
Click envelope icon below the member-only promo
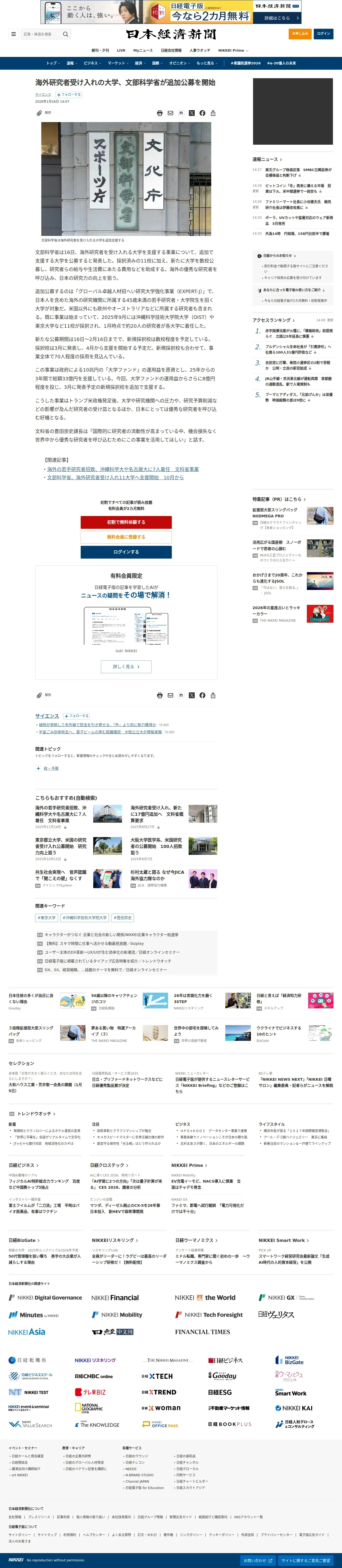click(170, 695)
